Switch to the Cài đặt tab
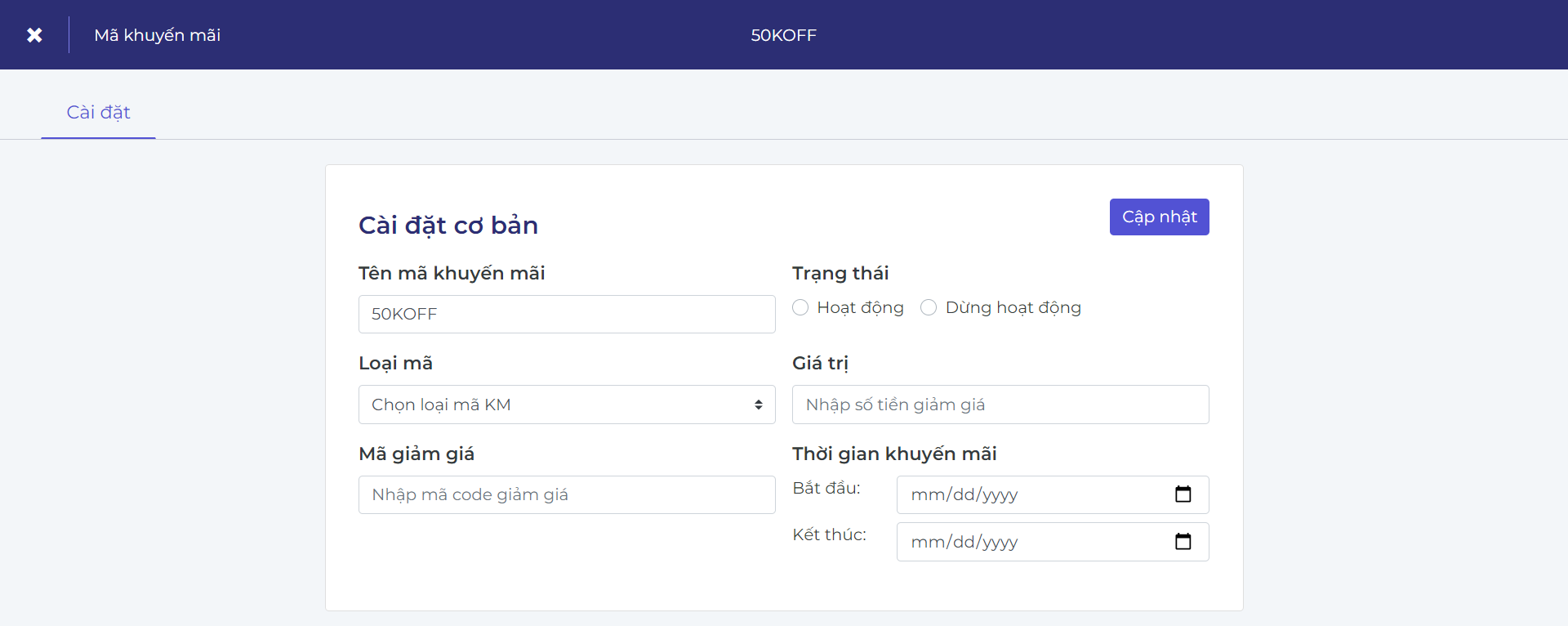 point(98,113)
